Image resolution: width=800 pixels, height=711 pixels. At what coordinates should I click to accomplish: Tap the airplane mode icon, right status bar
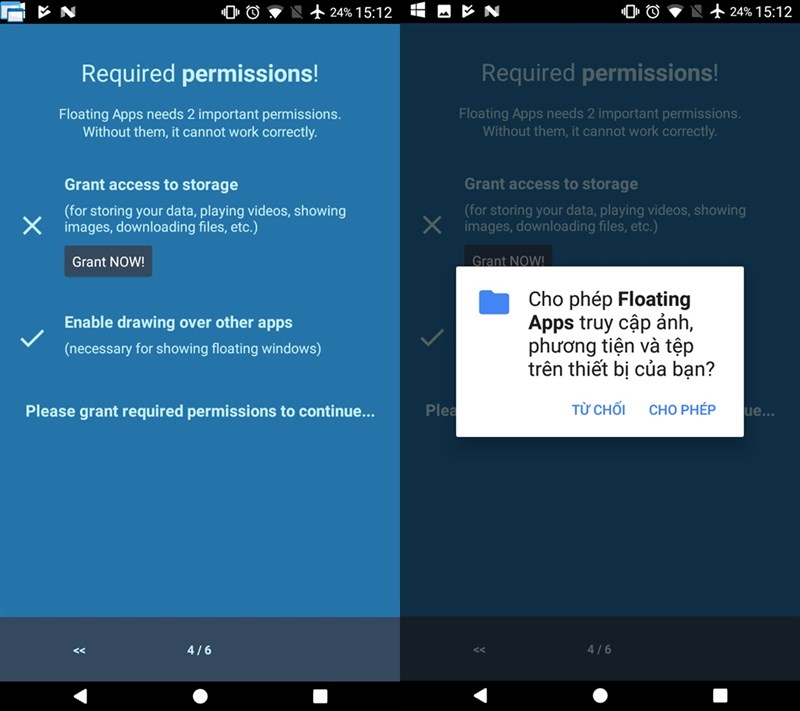[717, 11]
